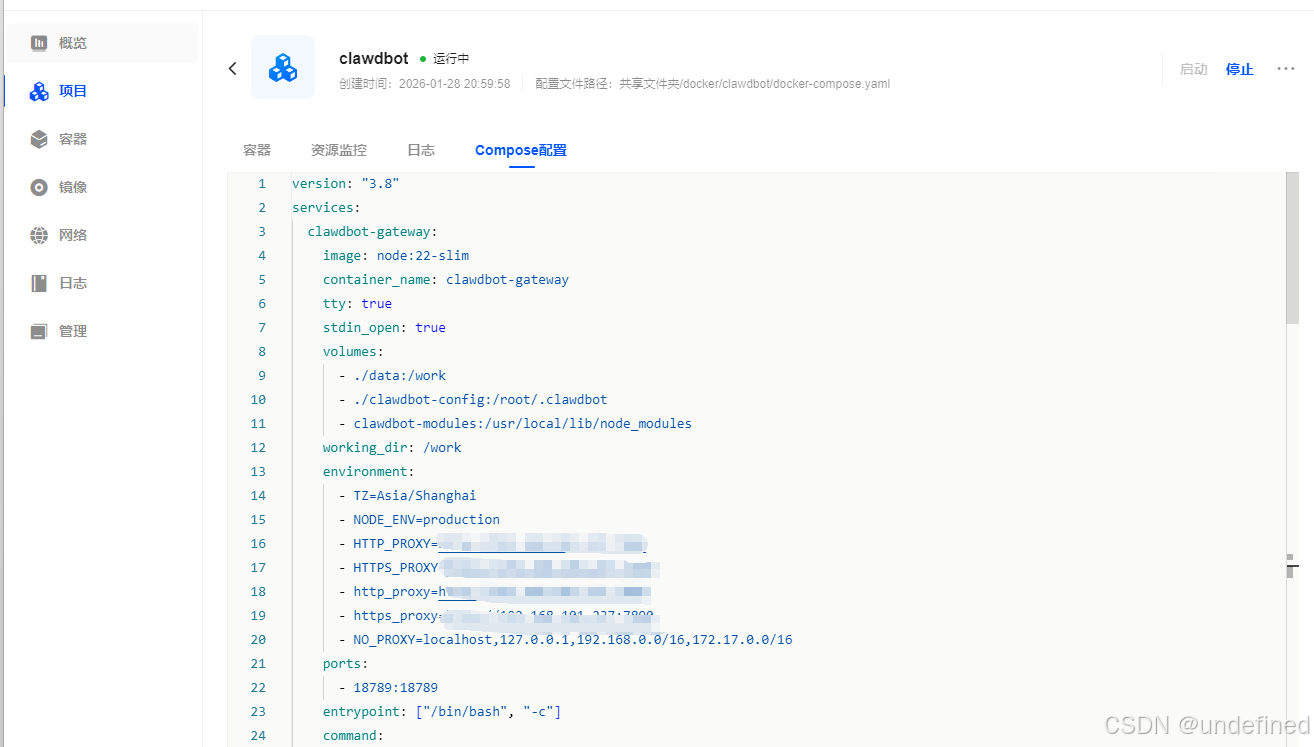Click the clawdbot project logo icon
Viewport: 1314px width, 747px height.
(283, 67)
